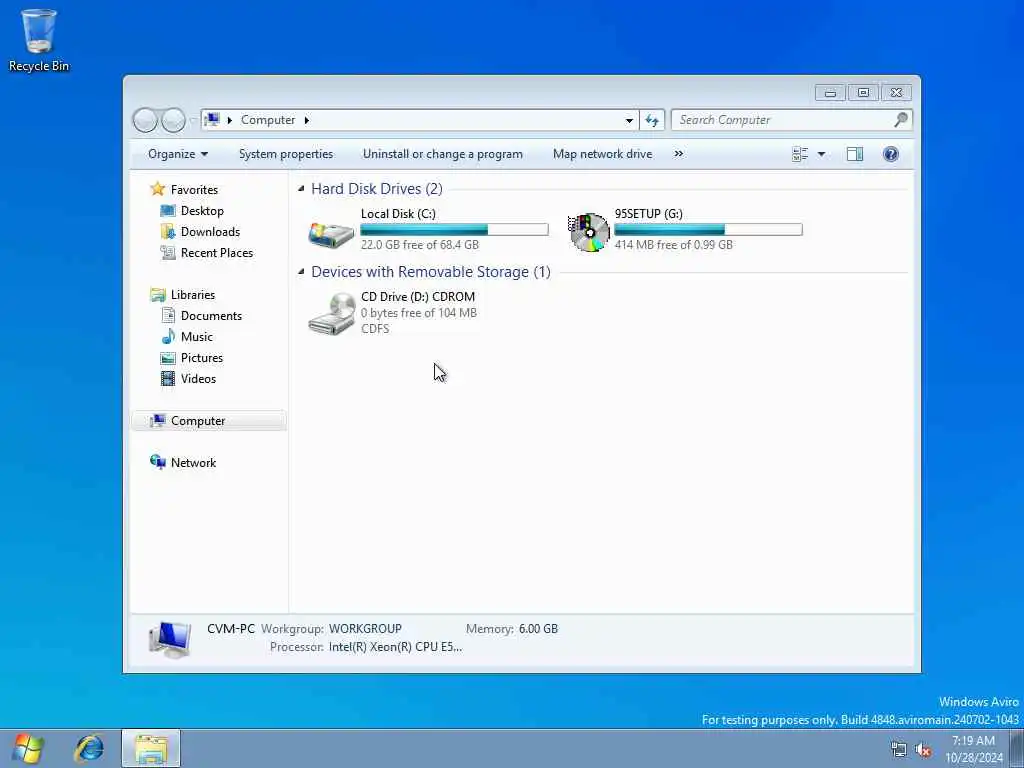Open the Help button
The image size is (1024, 768).
tap(891, 154)
